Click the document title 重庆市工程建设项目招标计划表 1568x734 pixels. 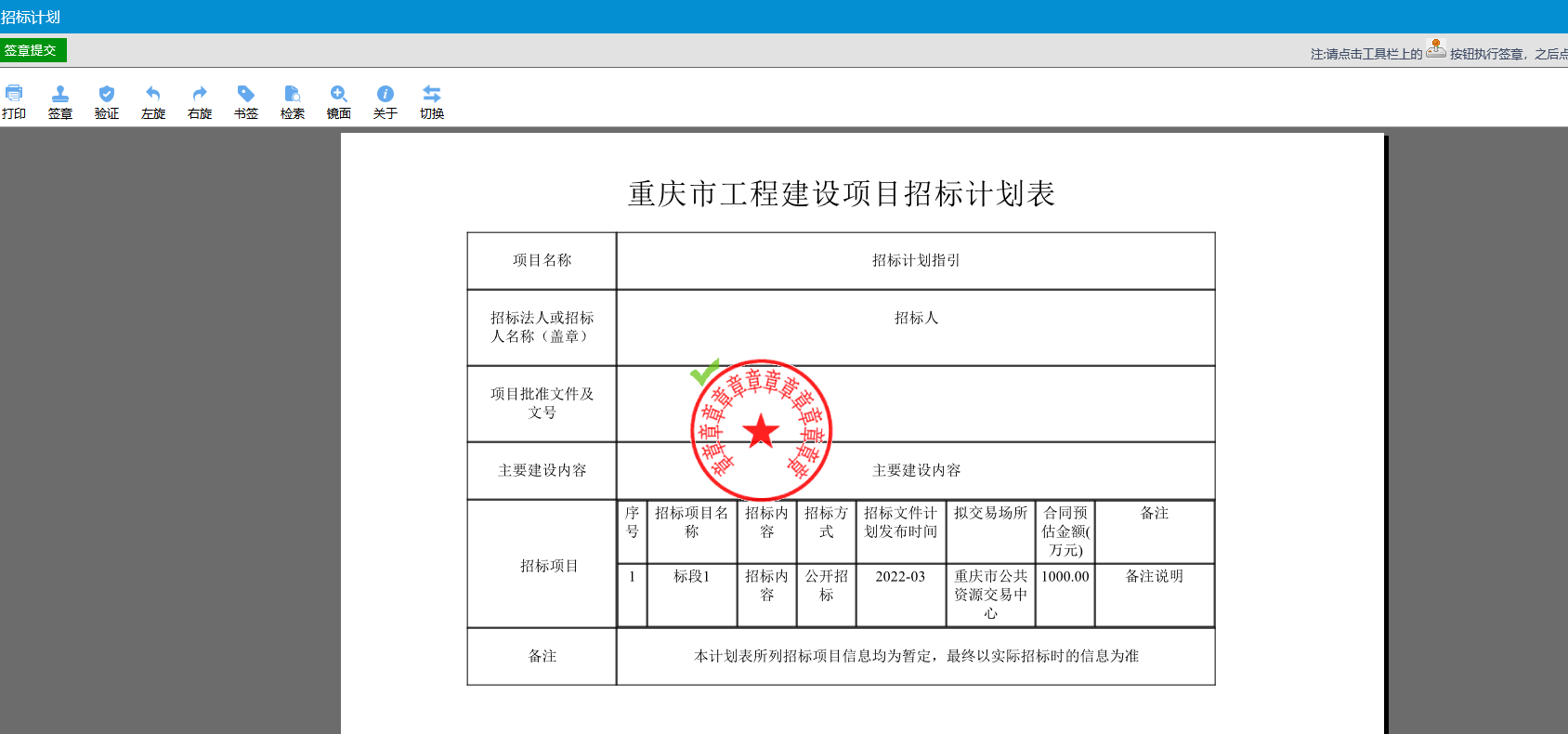click(x=842, y=193)
